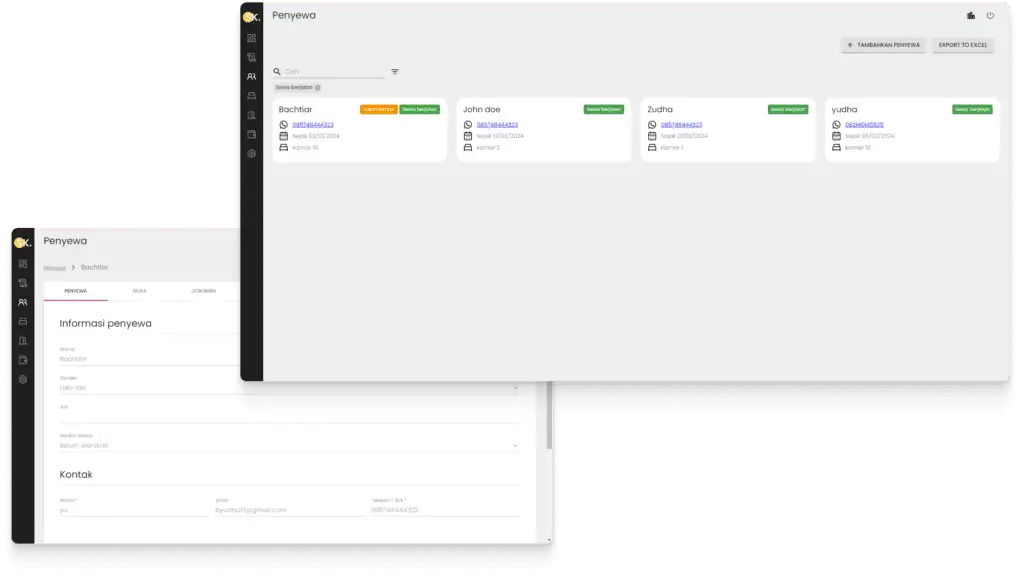Viewport: 1024px width, 584px height.
Task: Click the wallet icon in bottom window sidebar
Action: 23,360
